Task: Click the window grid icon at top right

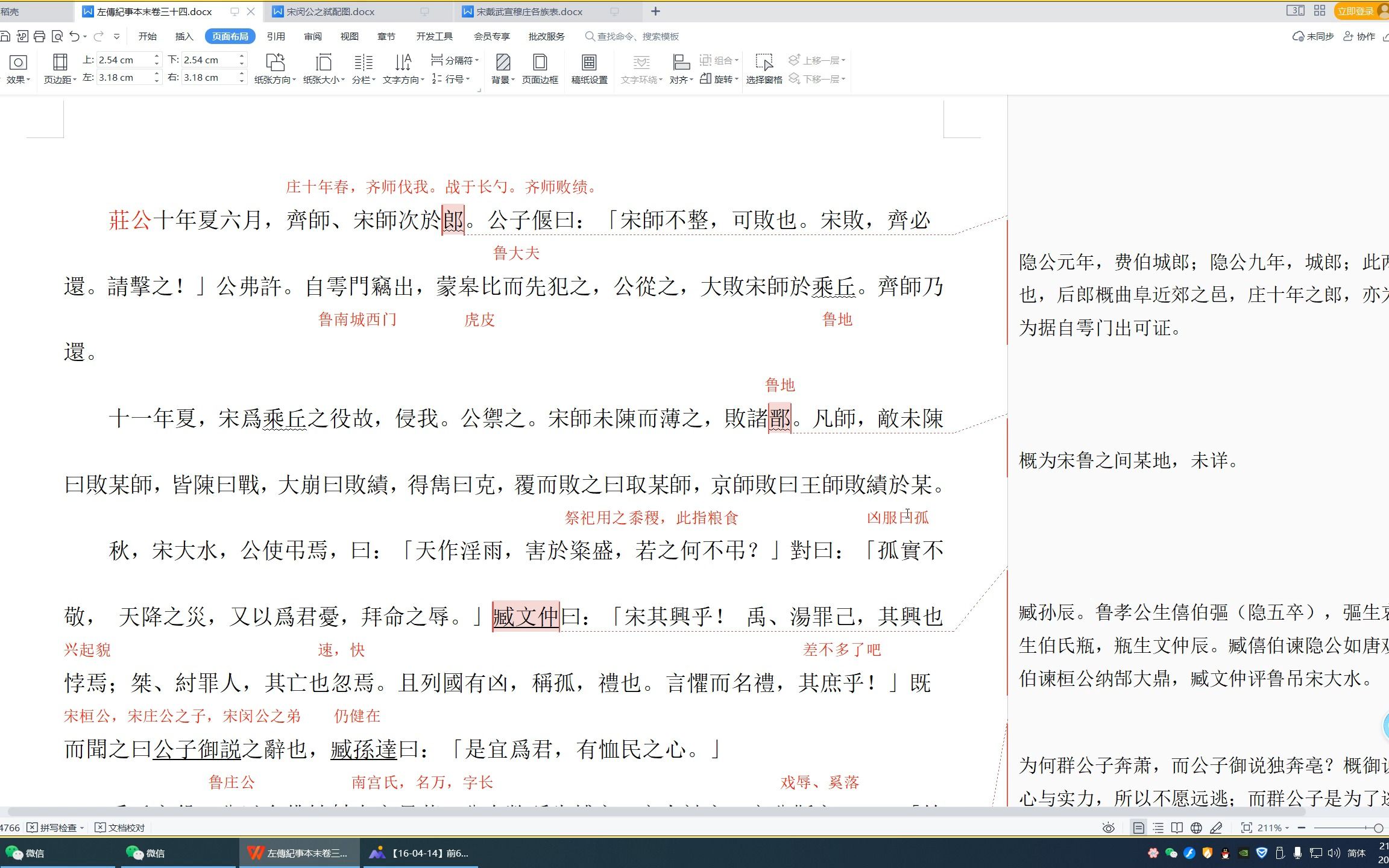Action: (1320, 11)
